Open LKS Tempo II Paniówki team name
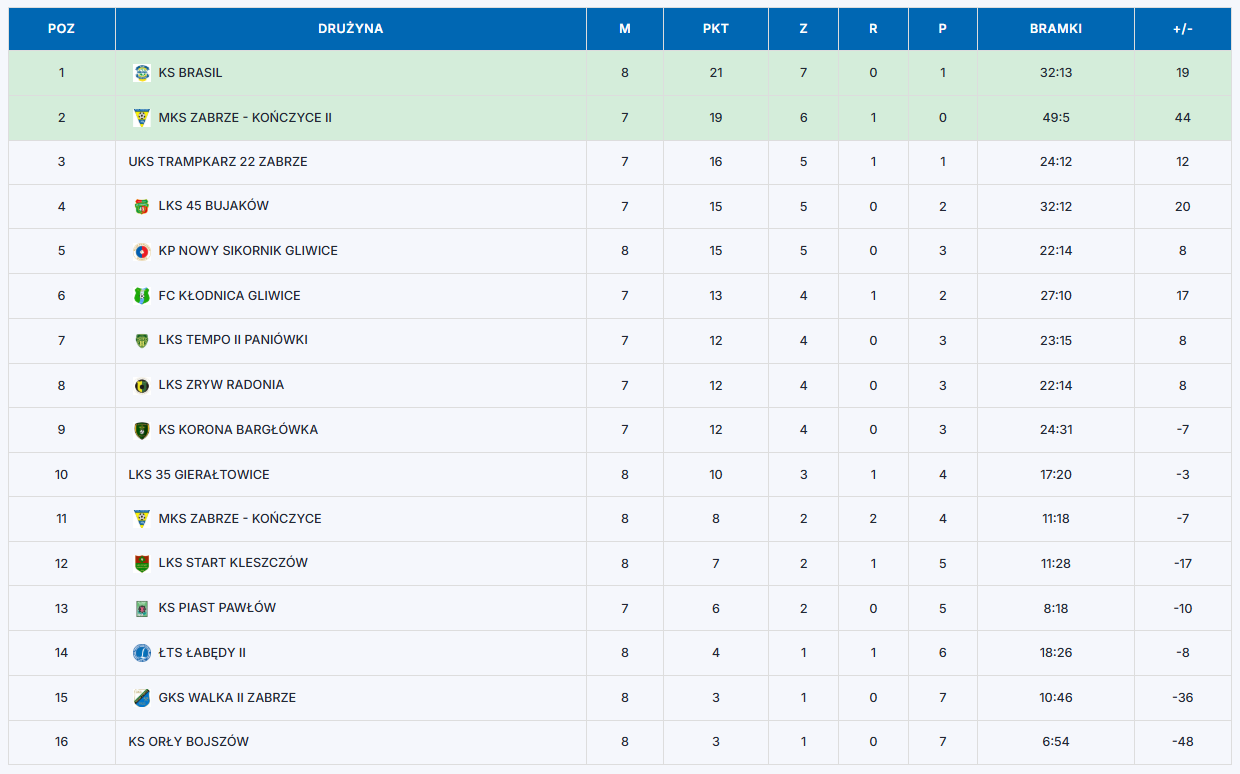The width and height of the screenshot is (1240, 774). click(233, 340)
